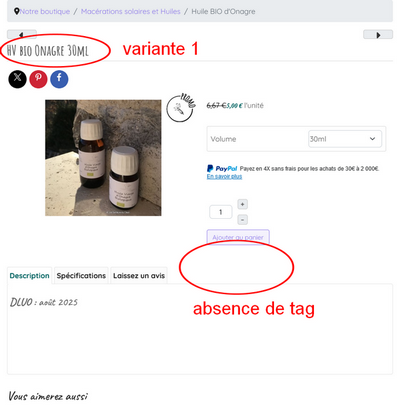Go to previous product arrow
This screenshot has width=400, height=407.
pos(22,34)
